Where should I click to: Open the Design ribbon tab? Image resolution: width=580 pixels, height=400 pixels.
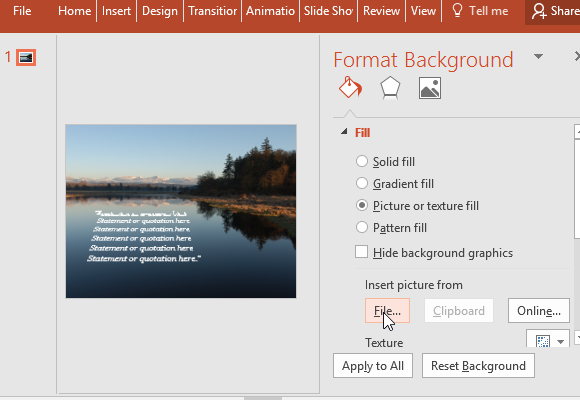[160, 11]
